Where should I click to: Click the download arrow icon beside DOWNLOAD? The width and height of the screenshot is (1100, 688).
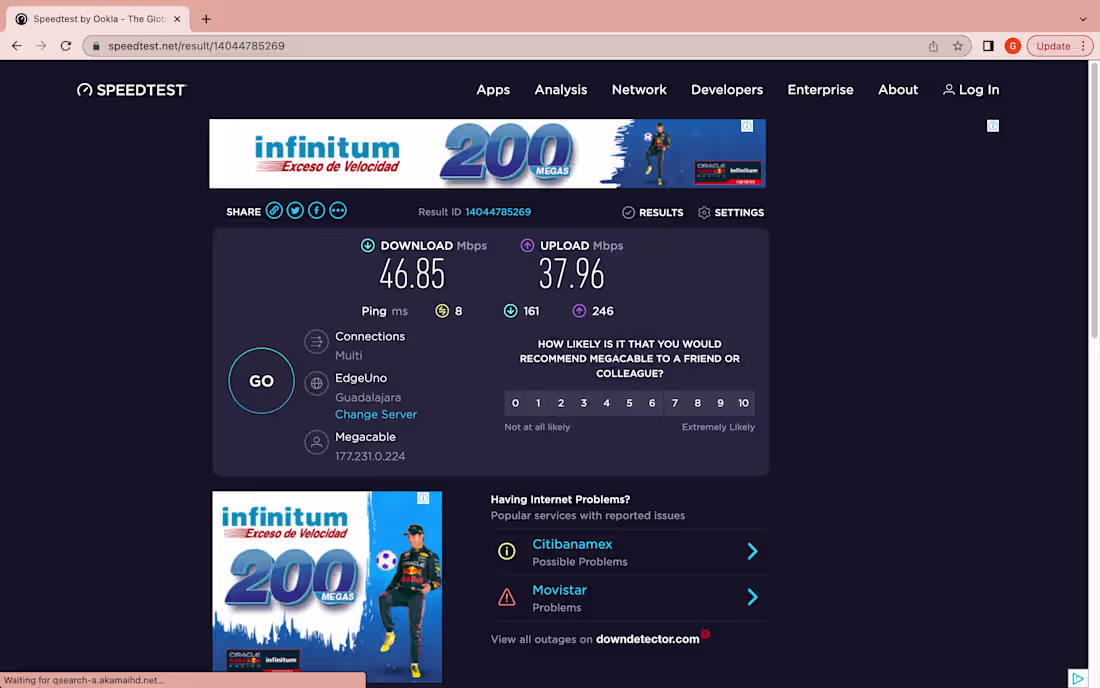368,245
